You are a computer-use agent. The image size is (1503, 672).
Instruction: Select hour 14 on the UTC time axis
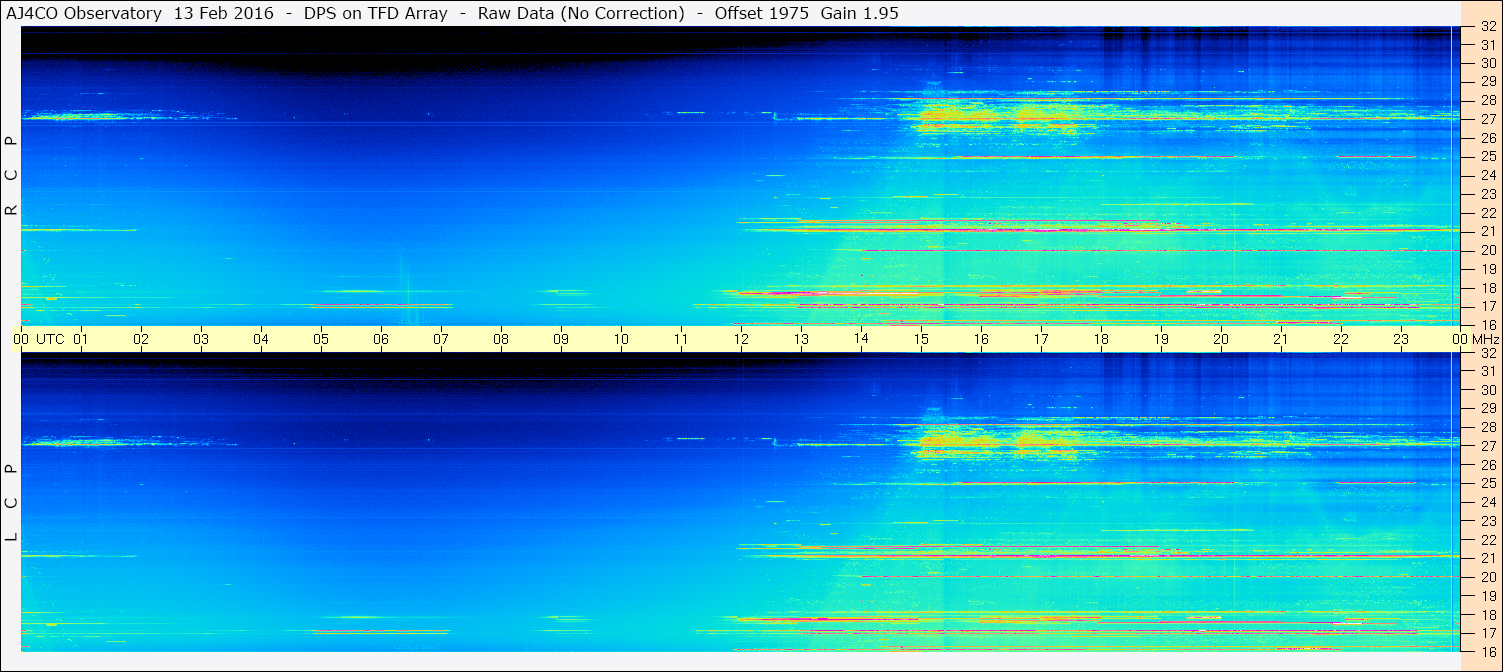point(861,339)
